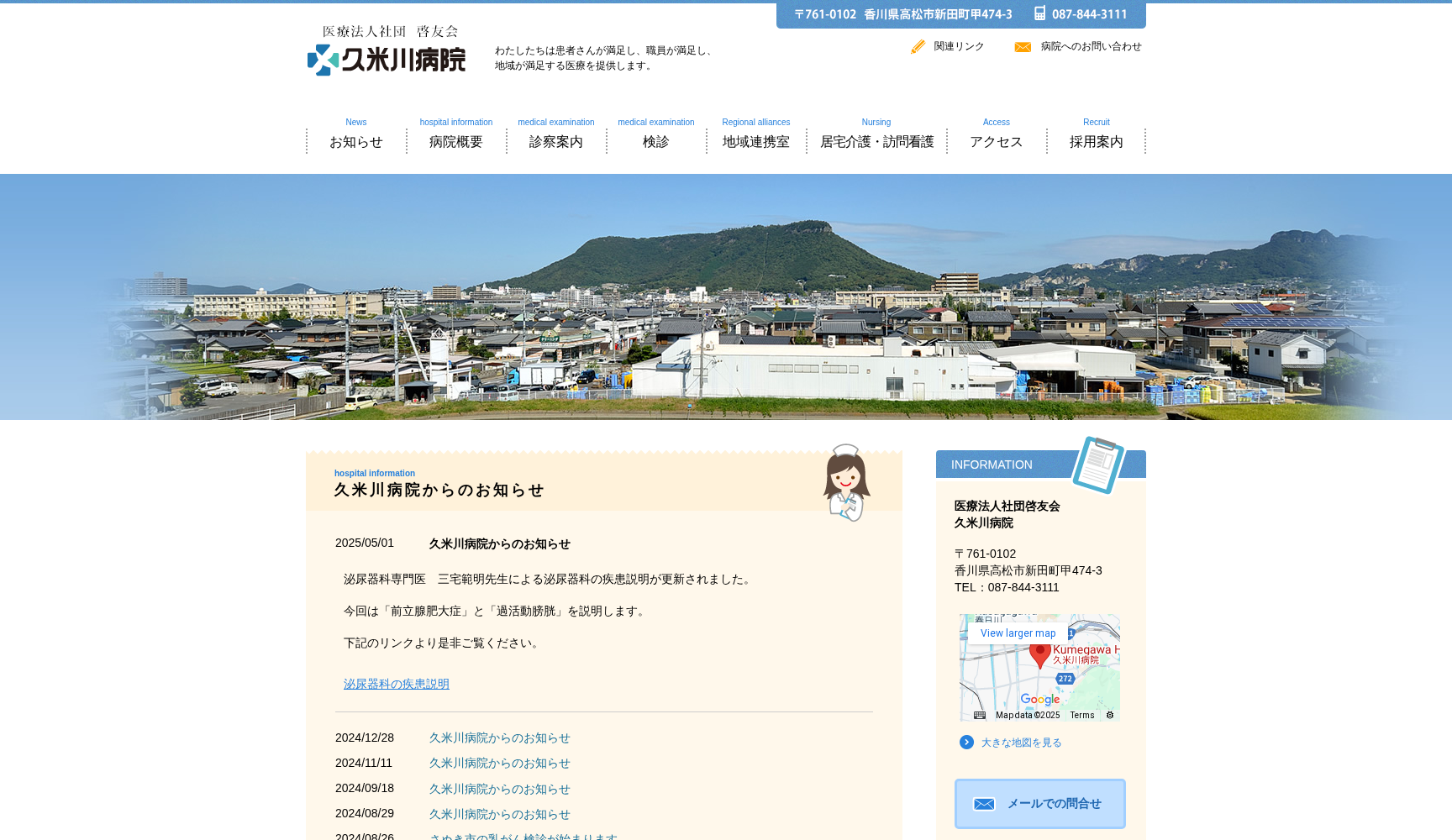The height and width of the screenshot is (840, 1452).
Task: Click the orange envelope icon for 病院へのお問い合わせ
Action: 1023,47
